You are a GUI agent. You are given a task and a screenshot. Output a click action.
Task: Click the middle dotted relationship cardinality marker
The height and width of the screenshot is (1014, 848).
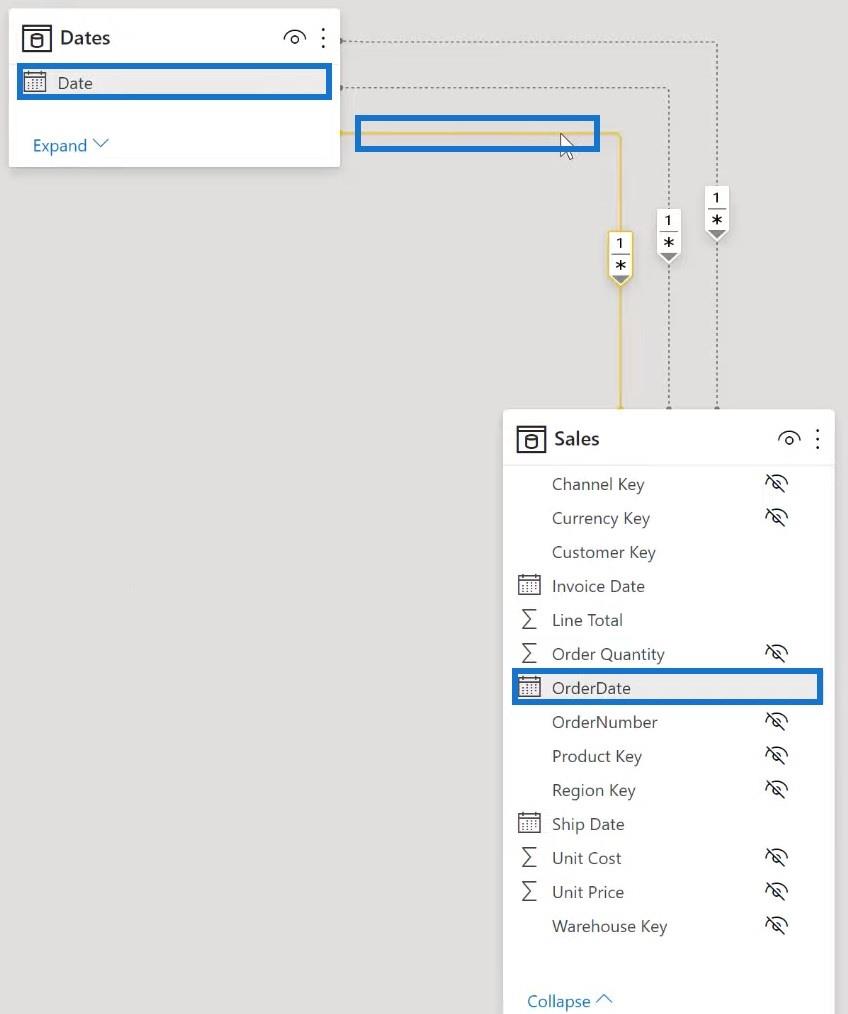pyautogui.click(x=668, y=235)
